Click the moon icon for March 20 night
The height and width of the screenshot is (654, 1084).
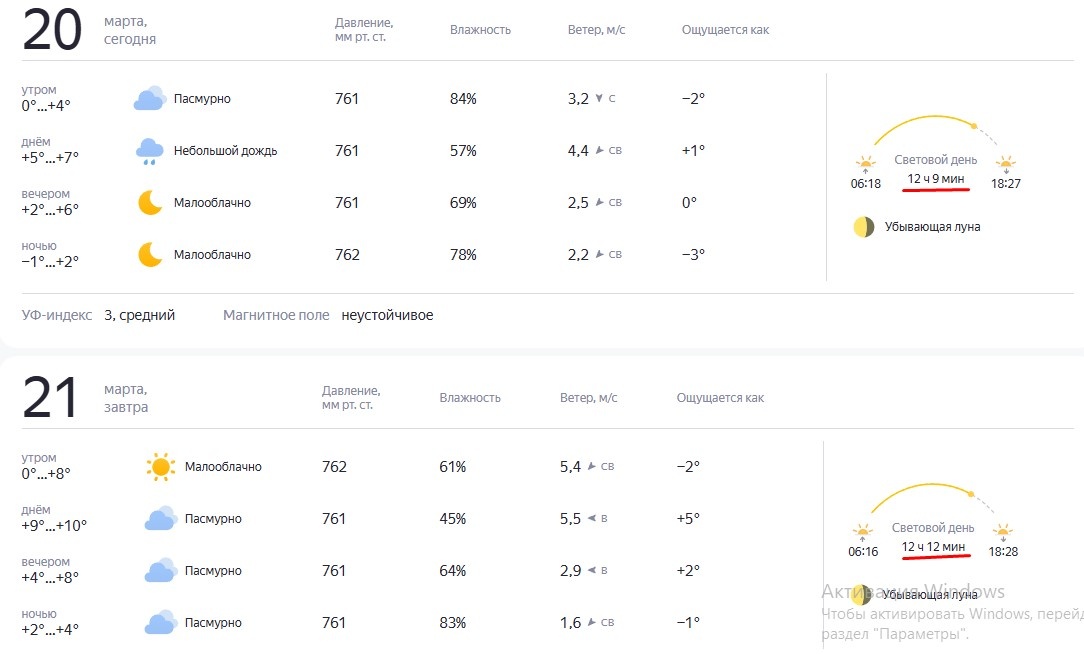(x=150, y=255)
